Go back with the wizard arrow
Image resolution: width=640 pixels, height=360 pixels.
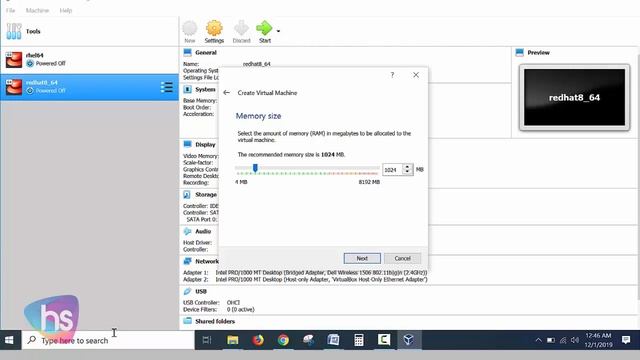coord(227,93)
